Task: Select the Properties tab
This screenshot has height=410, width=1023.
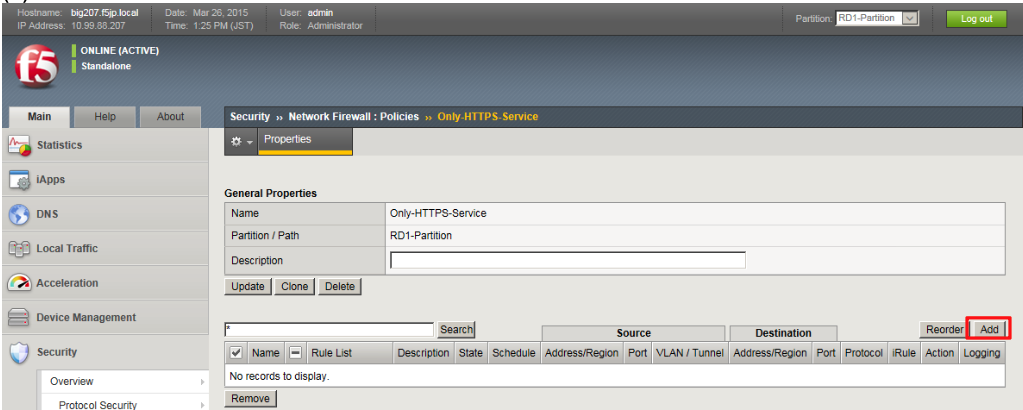Action: pos(305,141)
